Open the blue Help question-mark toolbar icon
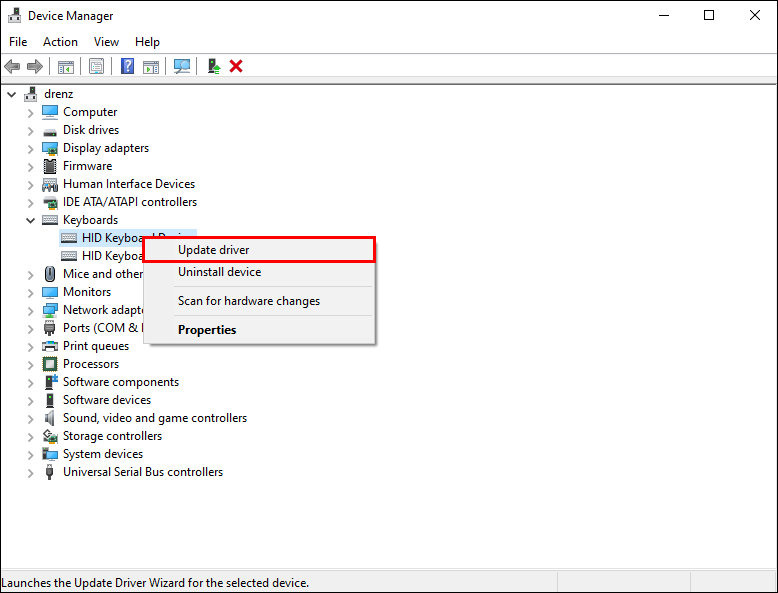This screenshot has height=593, width=778. (x=128, y=66)
